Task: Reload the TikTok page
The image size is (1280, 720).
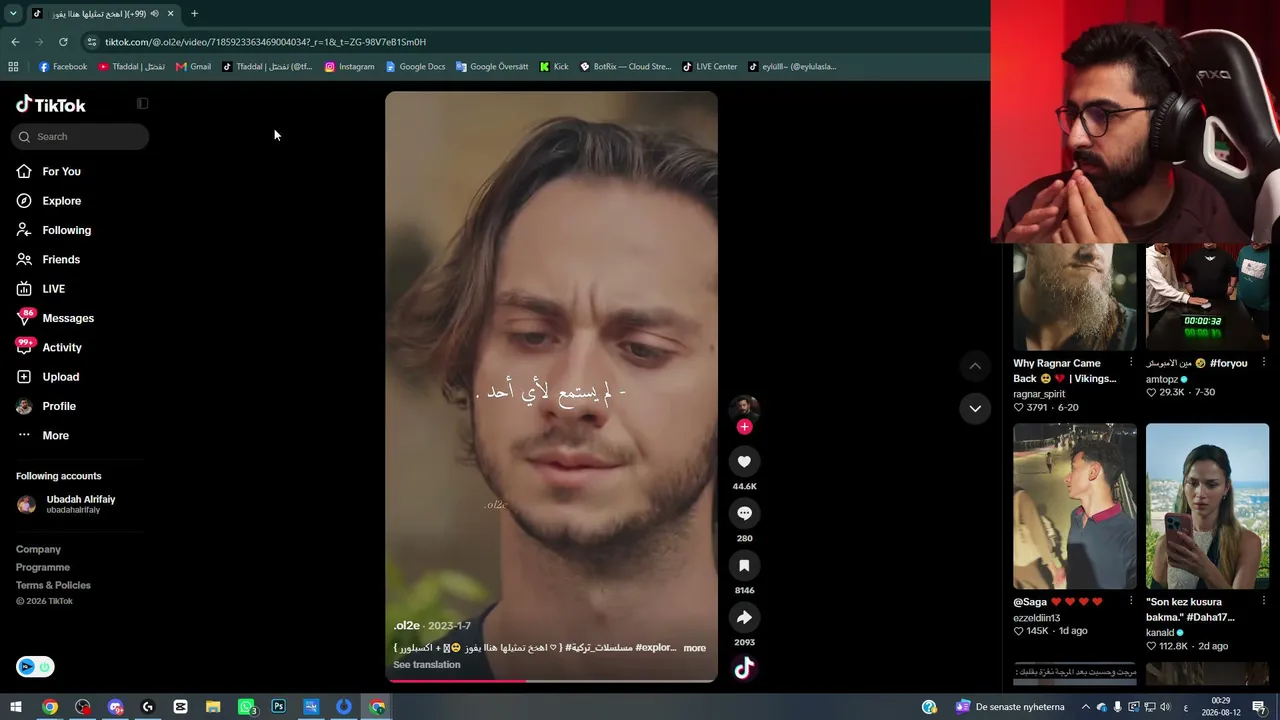Action: coord(63,42)
